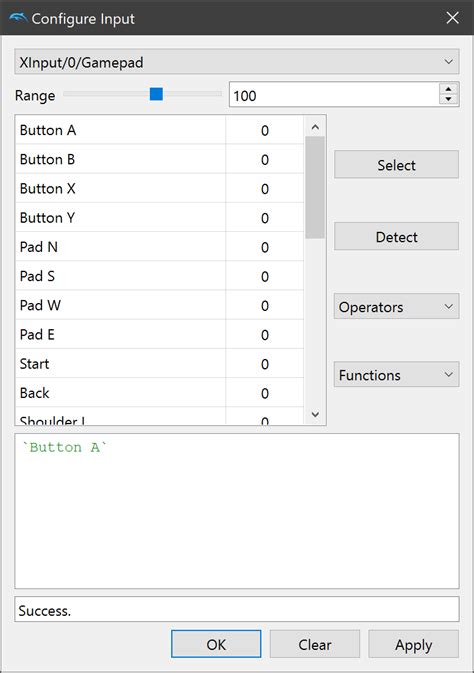
Task: Click inside the expression text box
Action: tap(237, 511)
